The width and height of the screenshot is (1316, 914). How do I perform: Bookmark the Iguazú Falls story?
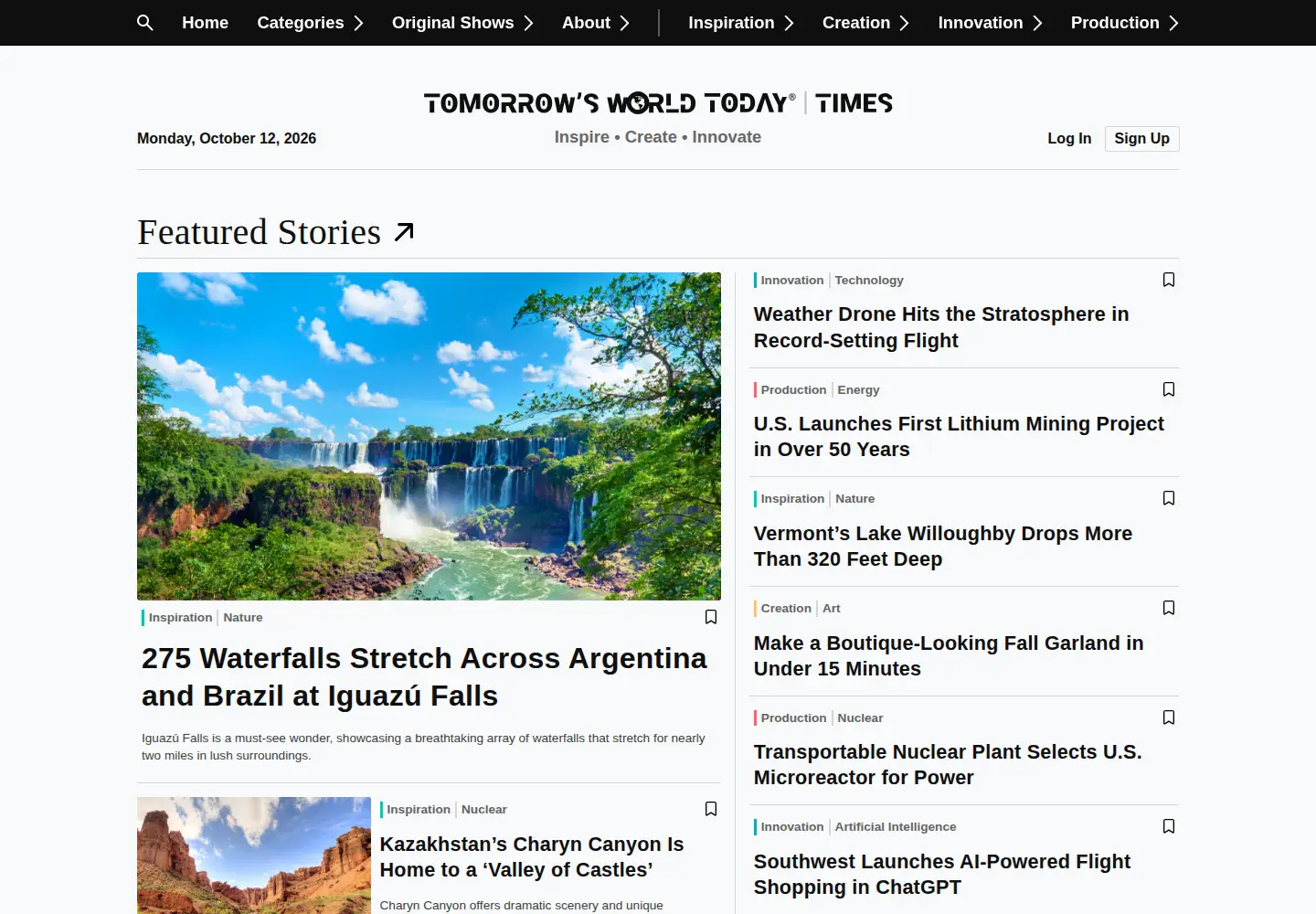pos(710,617)
